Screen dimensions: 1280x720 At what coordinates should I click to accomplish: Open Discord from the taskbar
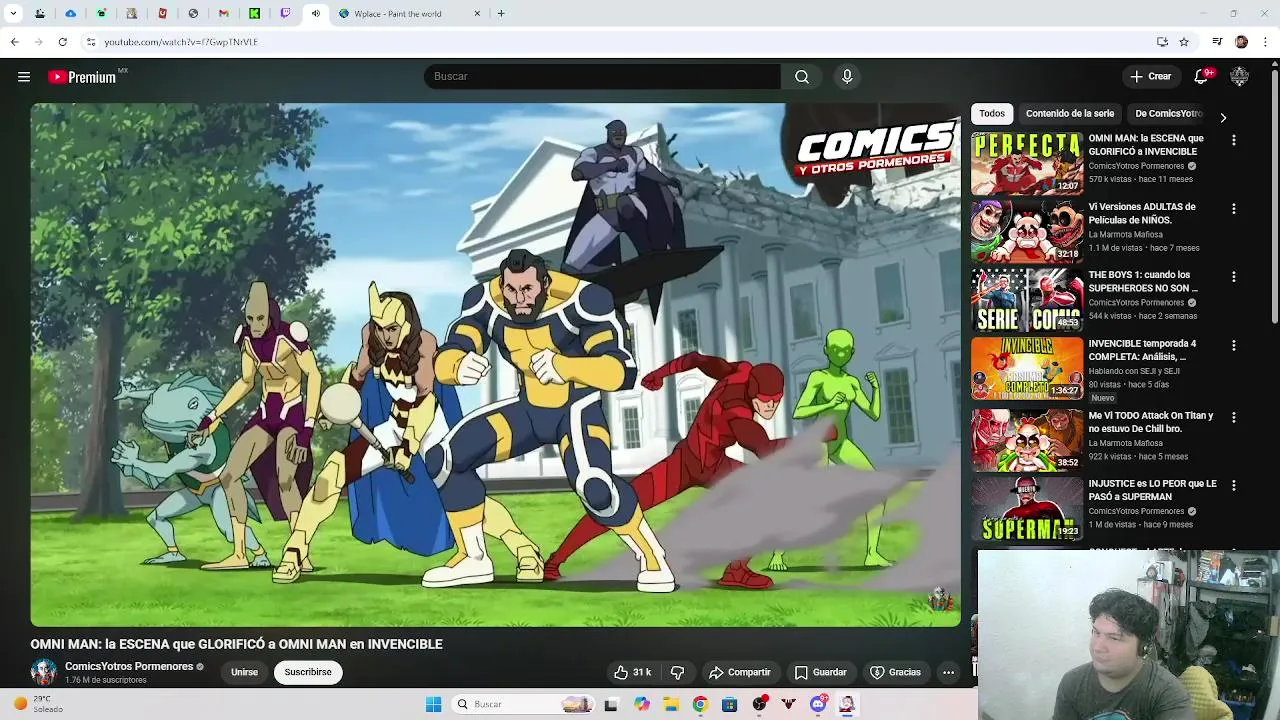(x=818, y=704)
